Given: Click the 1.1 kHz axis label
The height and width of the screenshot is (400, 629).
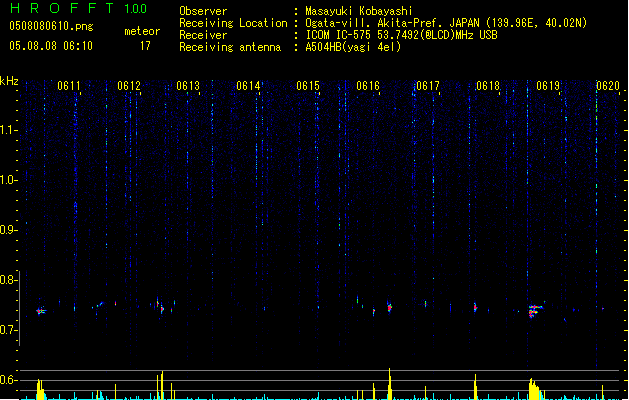Looking at the screenshot, I should coord(8,130).
